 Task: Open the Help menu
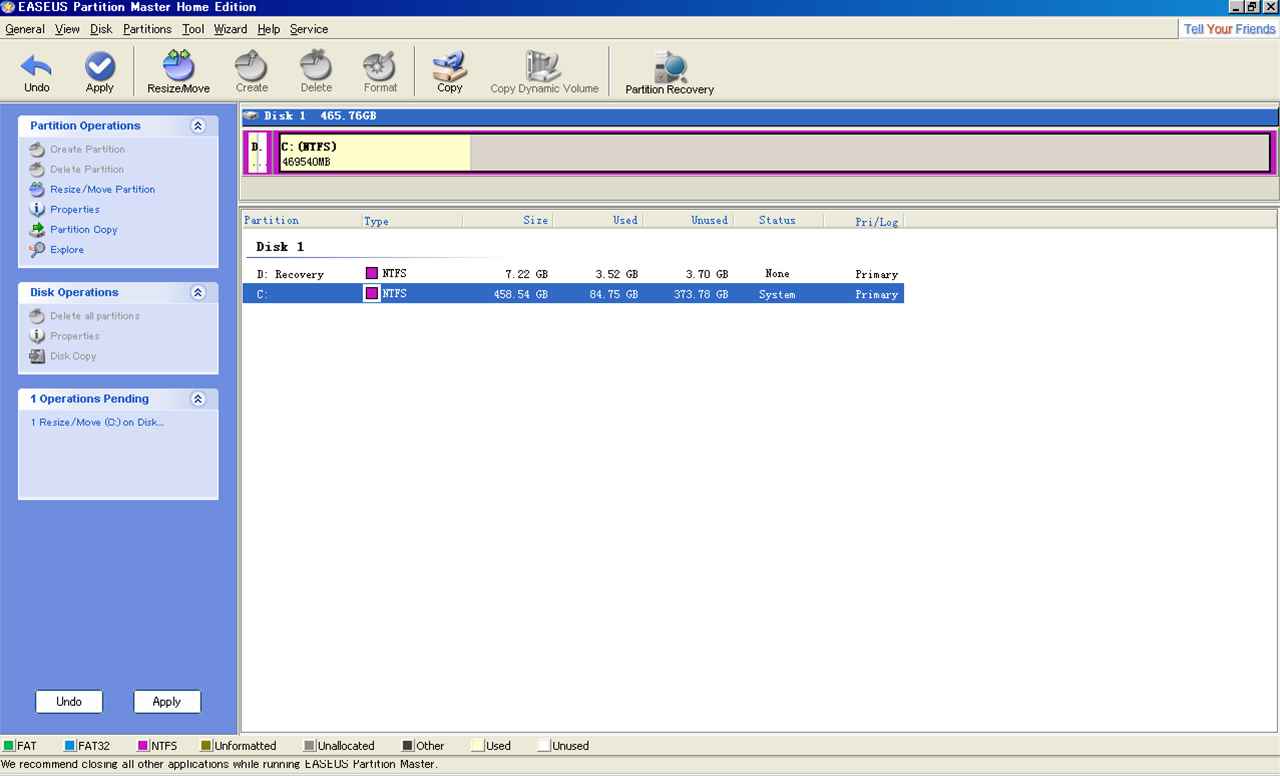[x=269, y=29]
